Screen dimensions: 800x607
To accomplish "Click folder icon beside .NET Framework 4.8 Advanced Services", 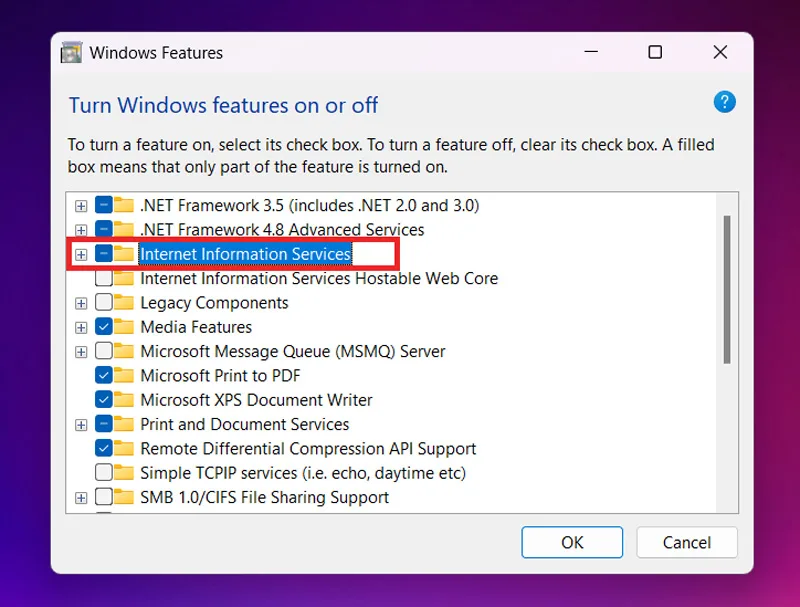I will tap(123, 230).
